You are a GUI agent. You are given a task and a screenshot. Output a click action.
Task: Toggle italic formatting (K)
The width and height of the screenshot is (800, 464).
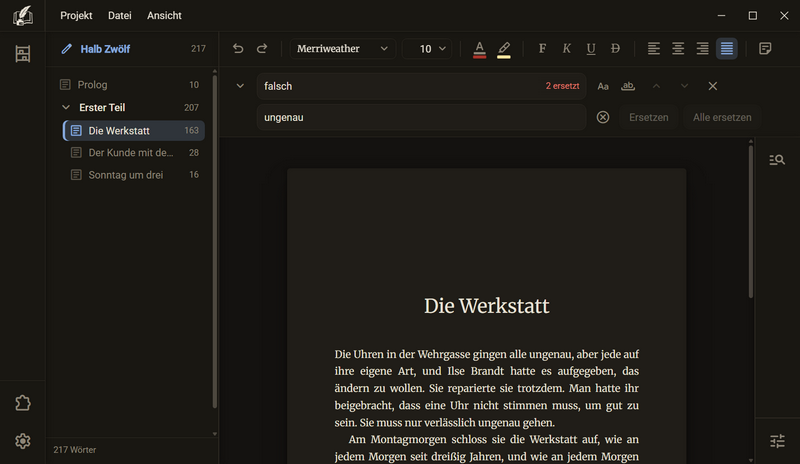point(566,48)
